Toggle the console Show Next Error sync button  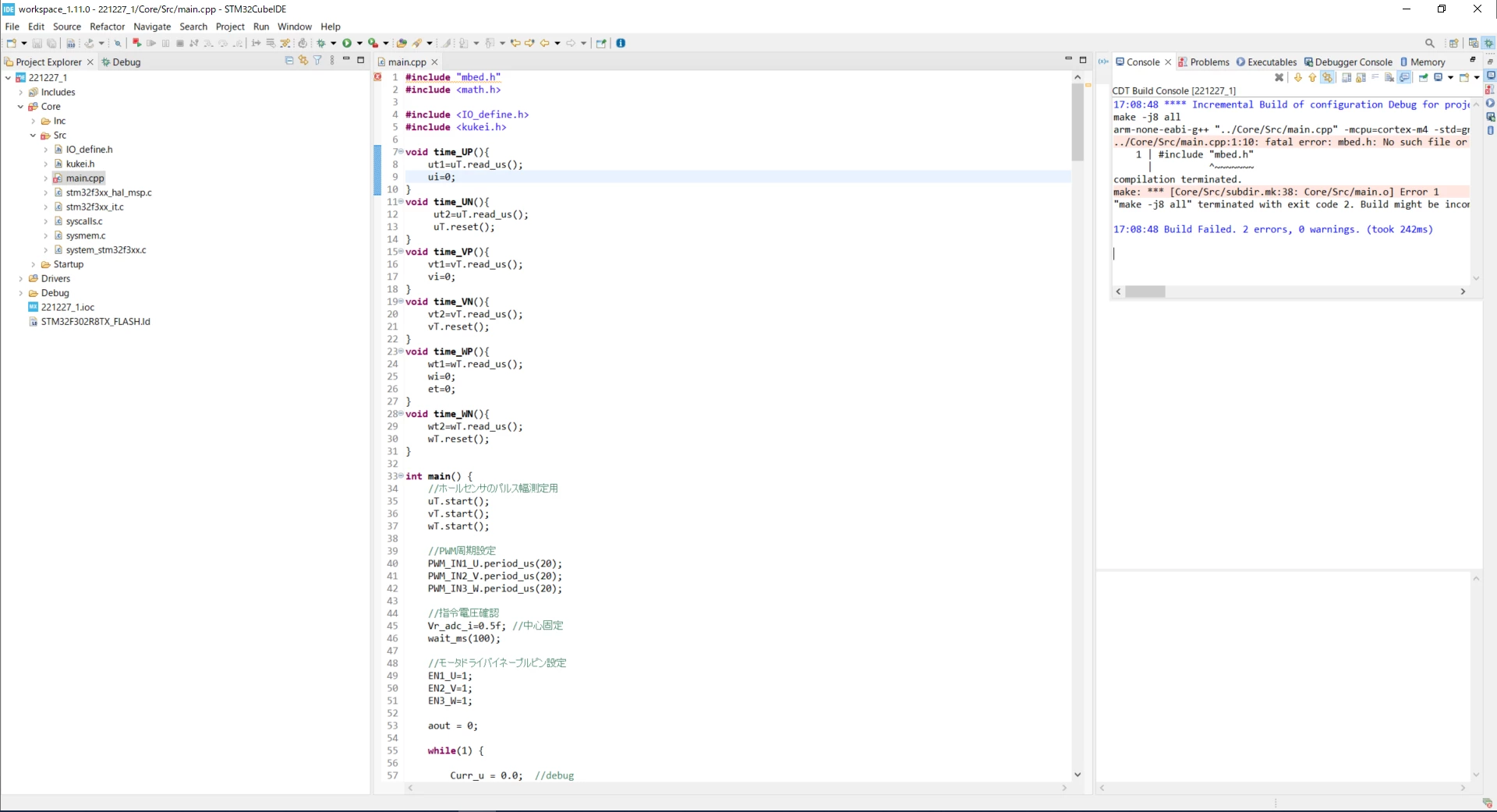(x=1327, y=77)
